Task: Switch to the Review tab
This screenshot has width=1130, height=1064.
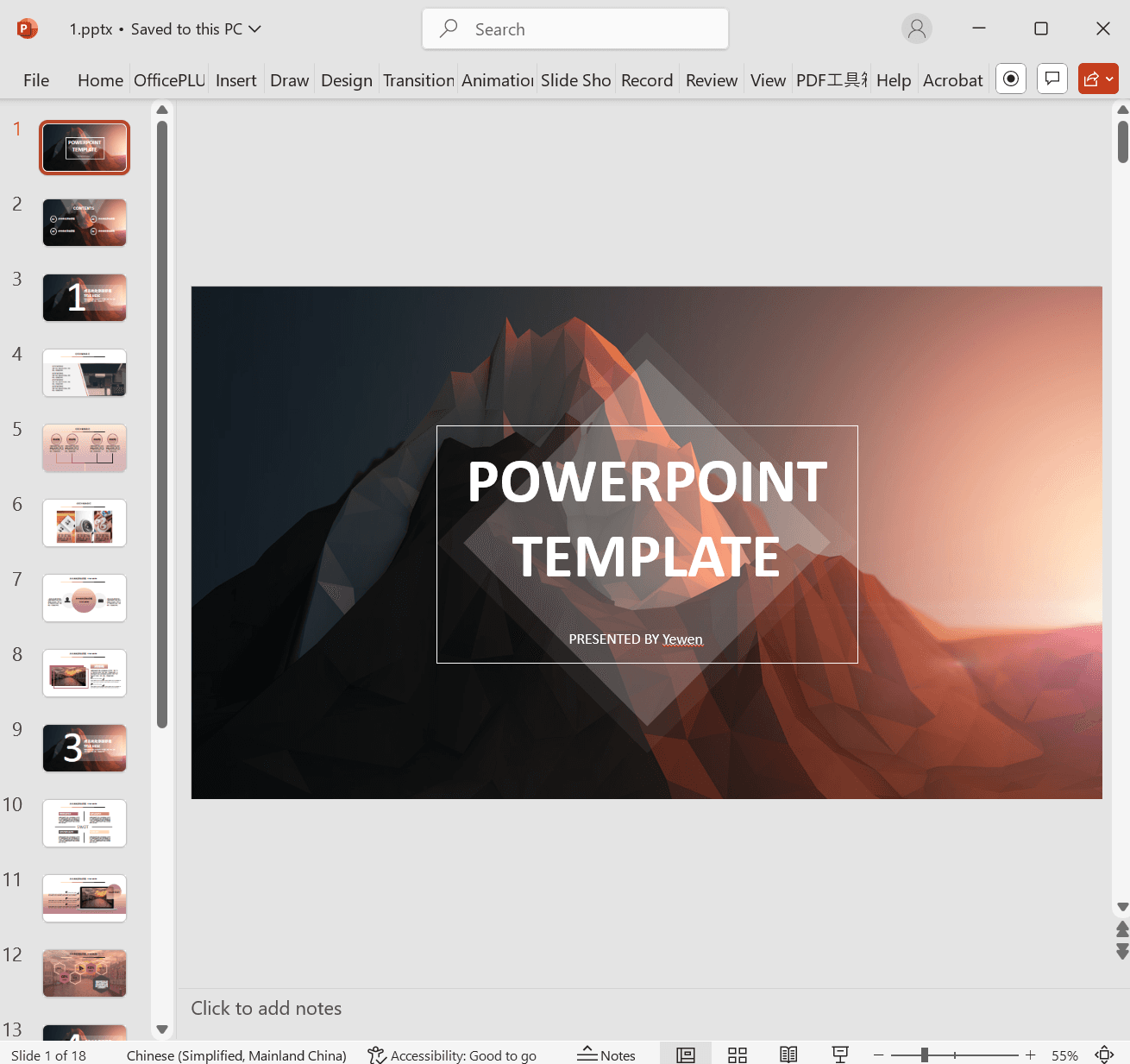Action: click(712, 80)
